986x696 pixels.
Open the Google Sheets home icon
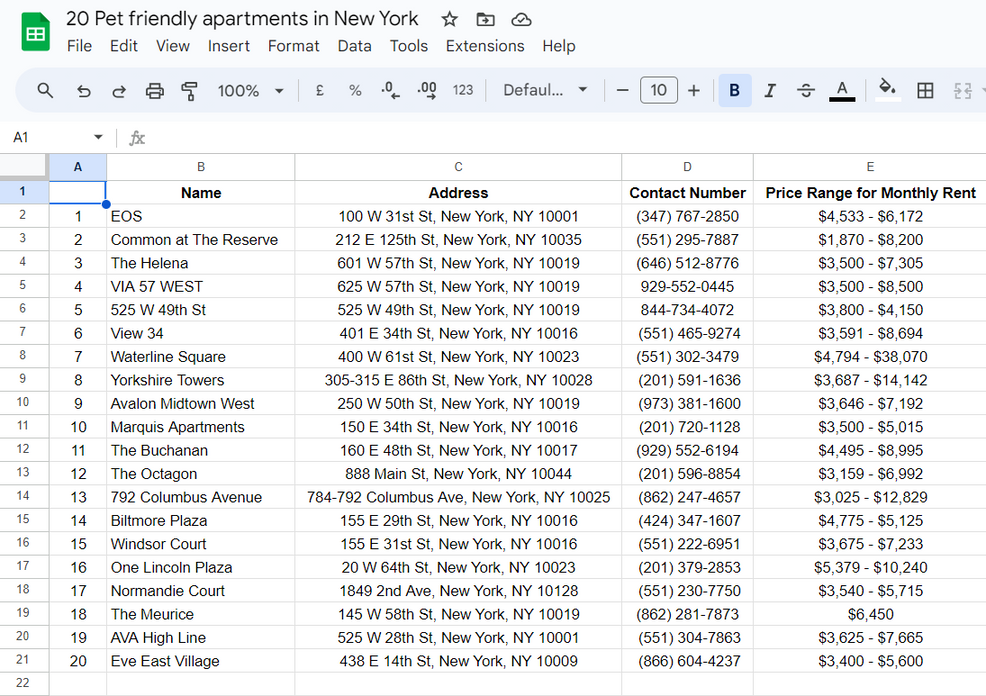coord(35,32)
